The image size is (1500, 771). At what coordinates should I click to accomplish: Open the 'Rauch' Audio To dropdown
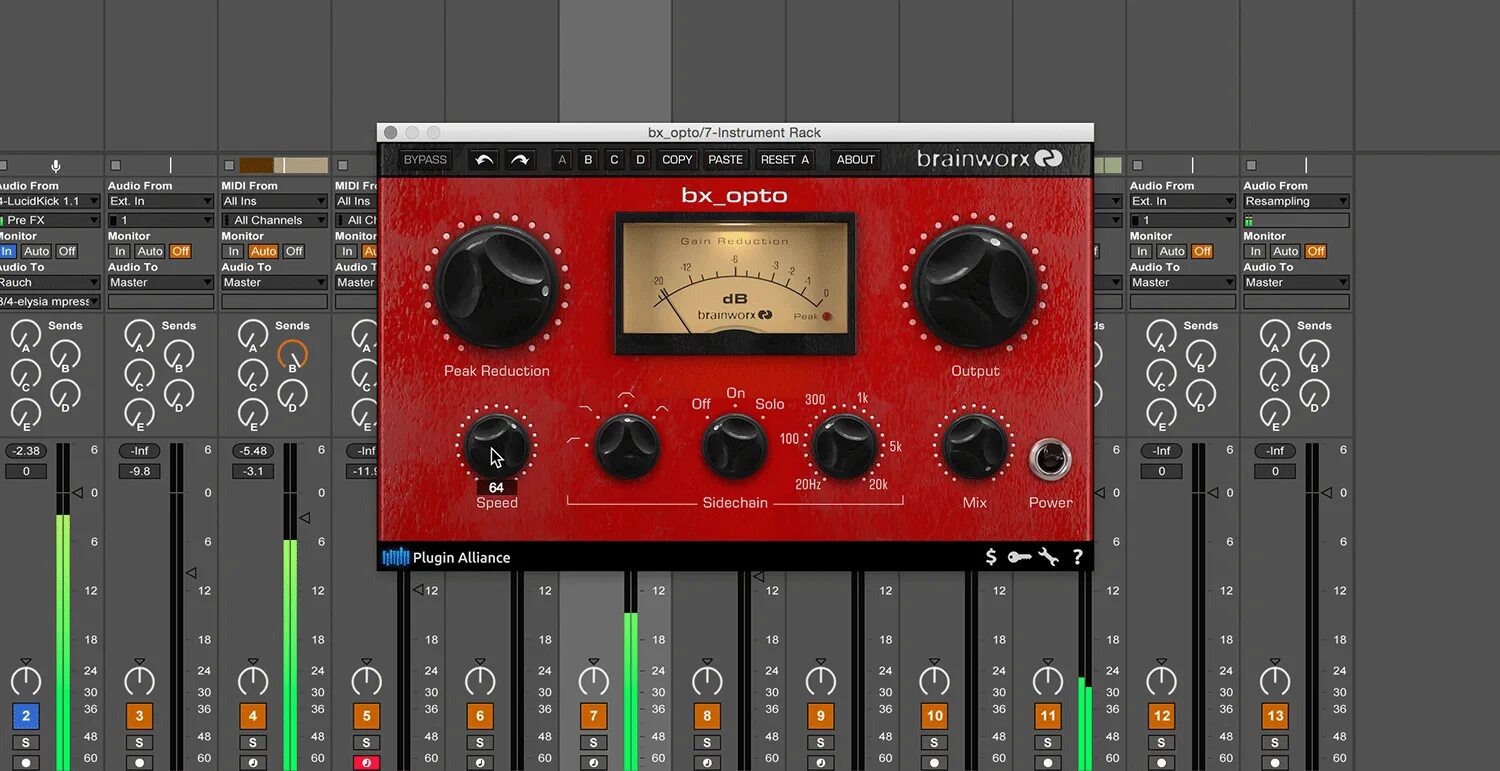click(50, 283)
